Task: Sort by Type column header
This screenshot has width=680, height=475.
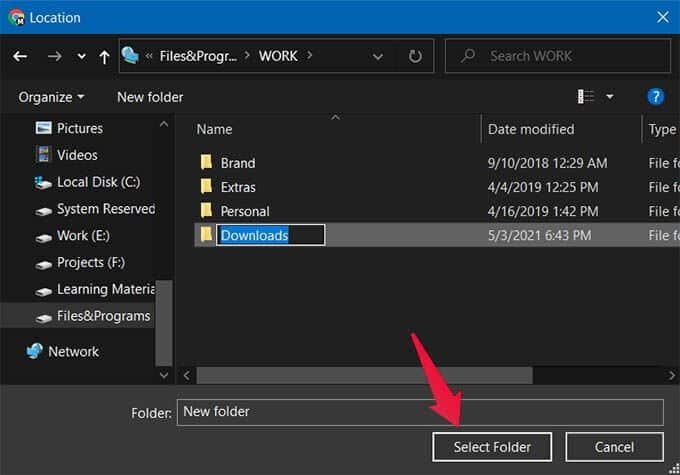Action: coord(662,129)
